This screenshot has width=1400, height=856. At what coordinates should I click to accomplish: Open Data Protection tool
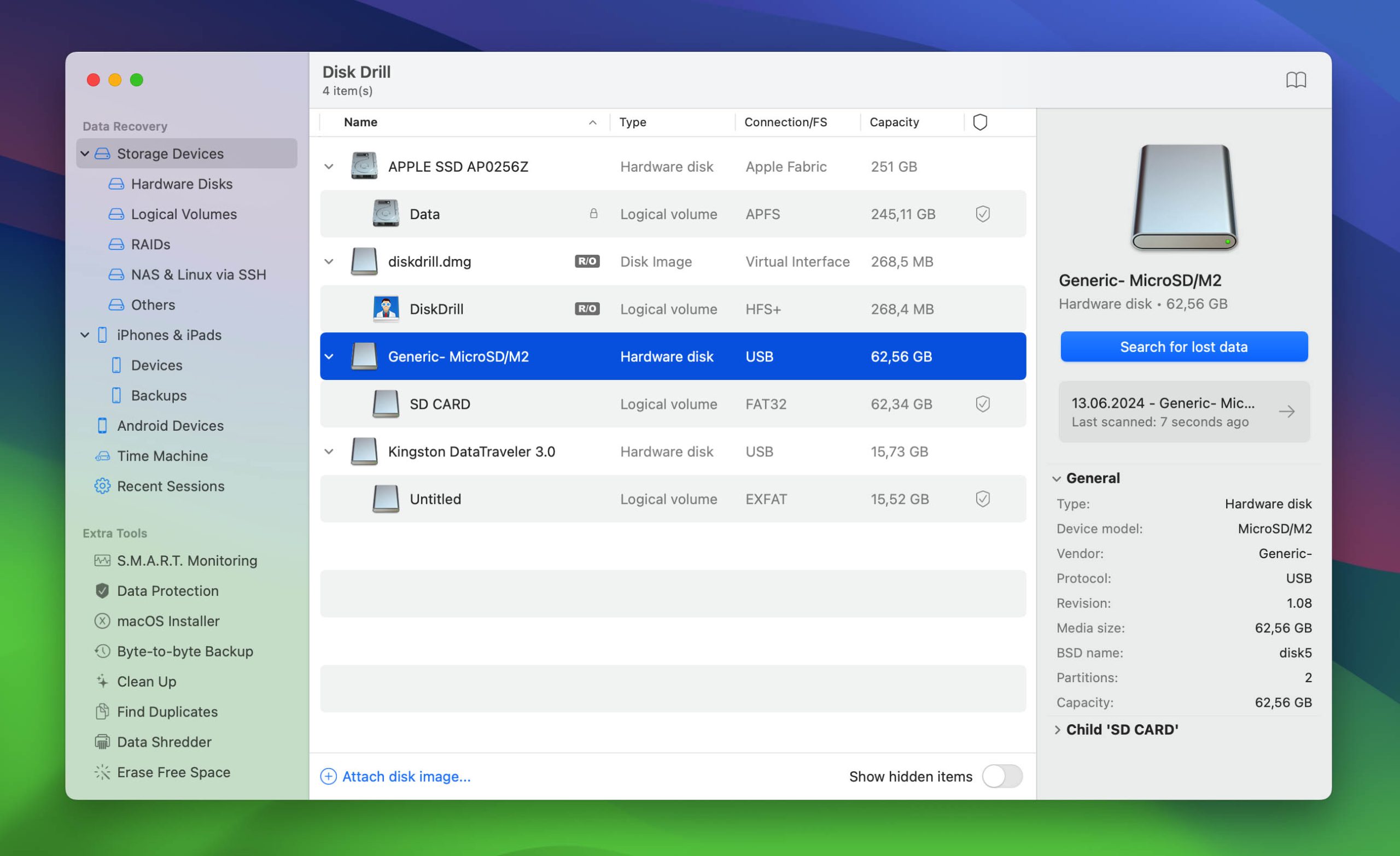157,591
